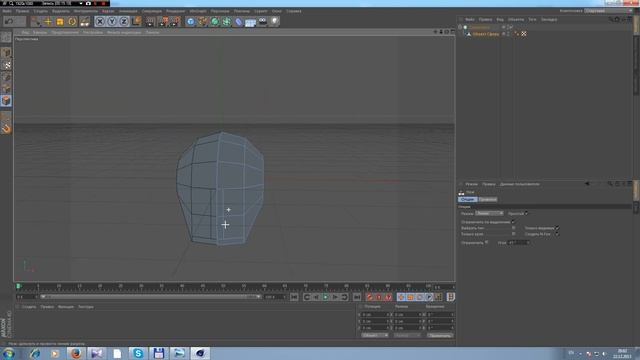Click the green array modeling icon
This screenshot has height=360, width=640.
[227, 22]
